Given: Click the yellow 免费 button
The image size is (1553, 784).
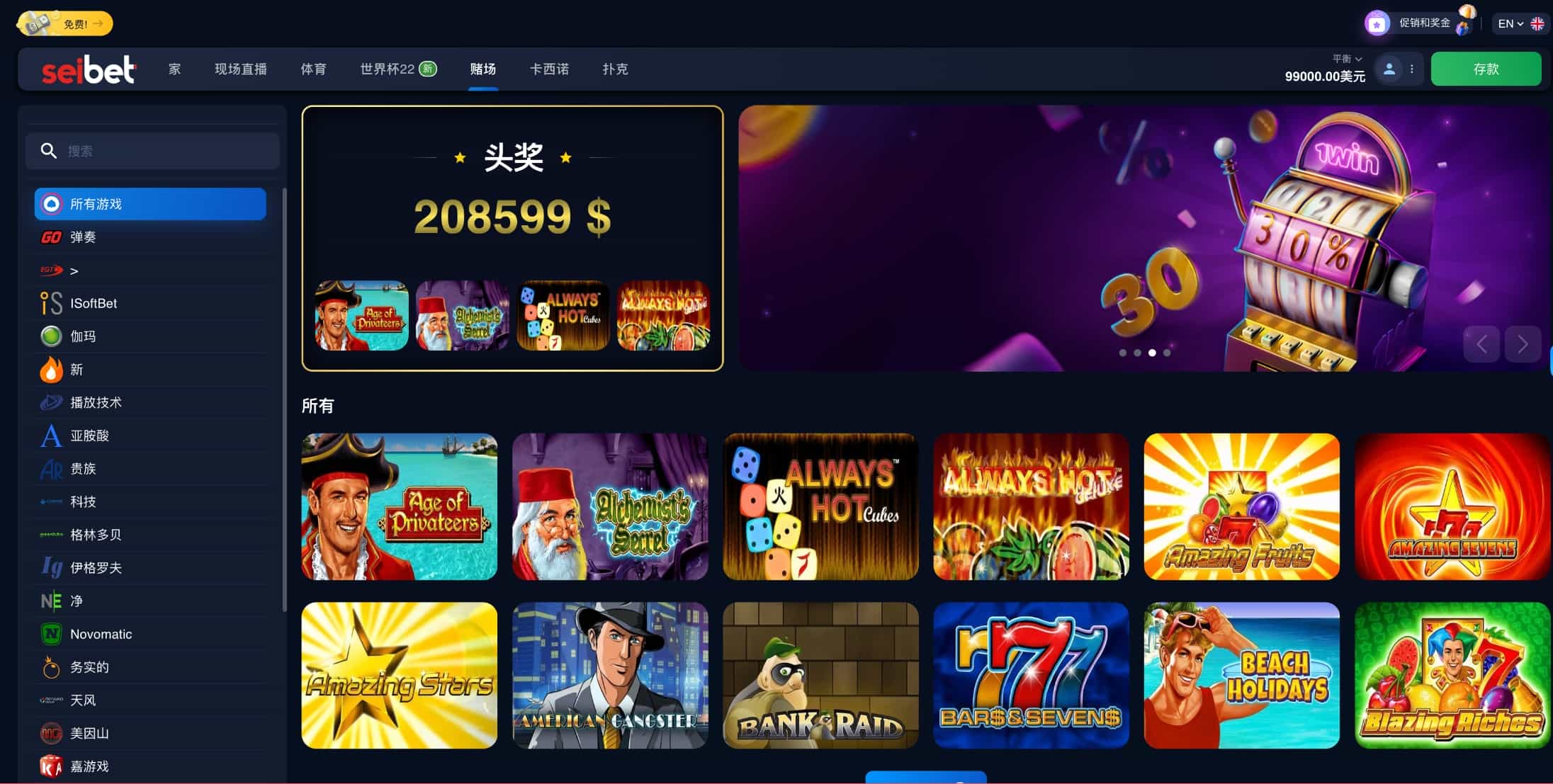Looking at the screenshot, I should 65,23.
